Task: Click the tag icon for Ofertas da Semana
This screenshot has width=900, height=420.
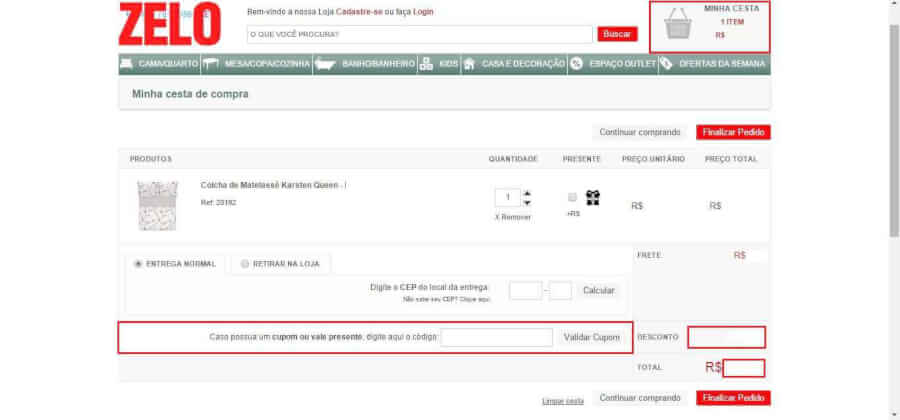Action: [x=666, y=64]
